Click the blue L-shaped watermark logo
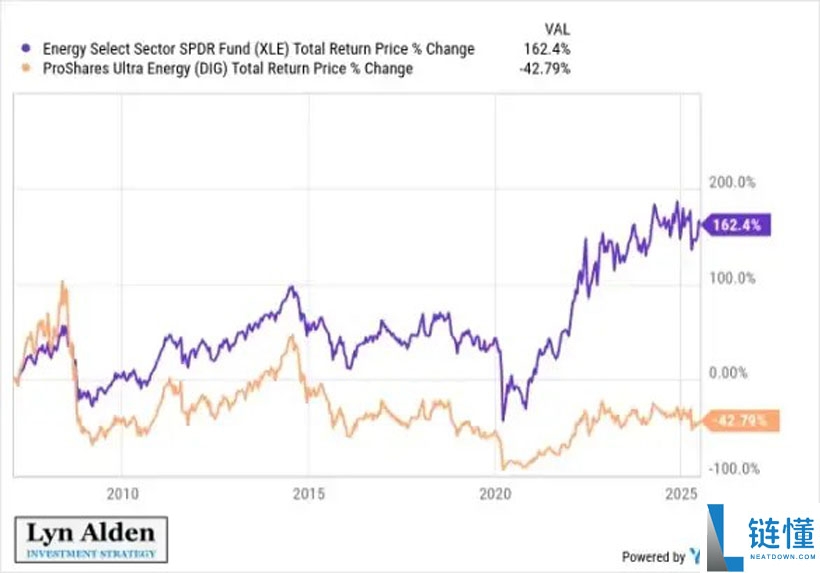The height and width of the screenshot is (573, 820). pos(722,532)
